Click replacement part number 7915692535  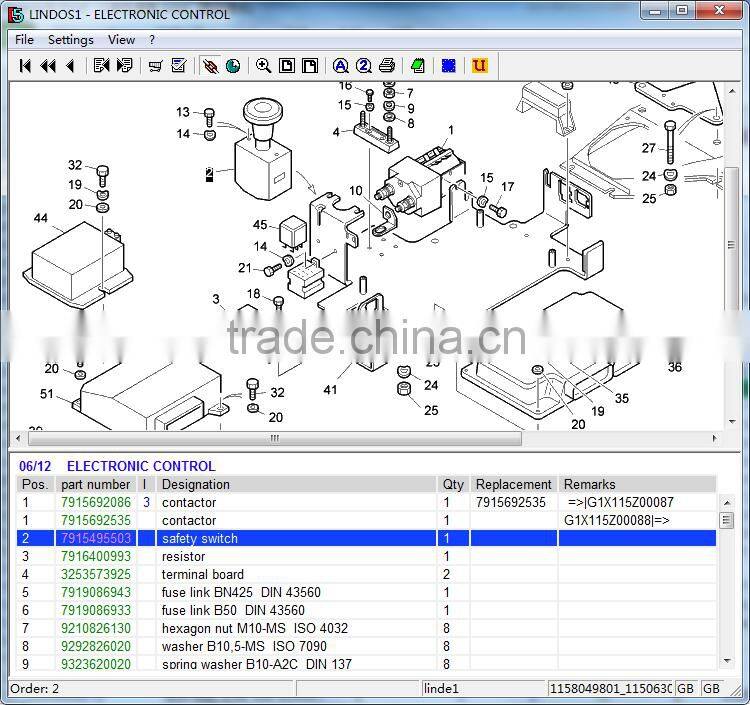(511, 503)
